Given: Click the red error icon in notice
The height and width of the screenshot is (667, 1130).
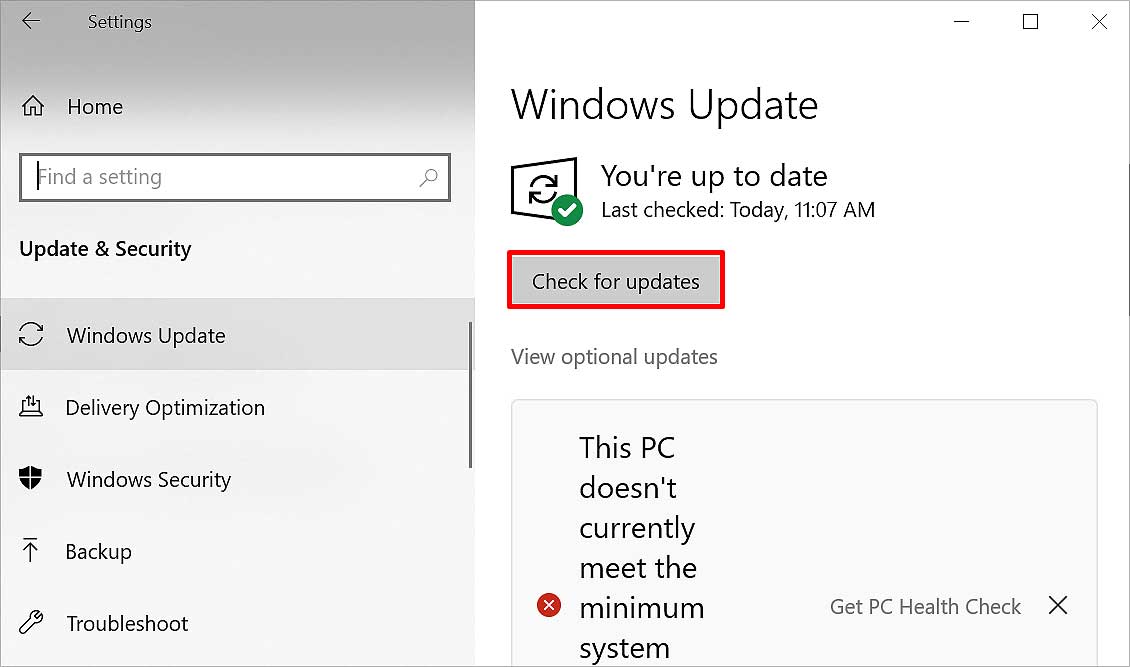Looking at the screenshot, I should 548,605.
